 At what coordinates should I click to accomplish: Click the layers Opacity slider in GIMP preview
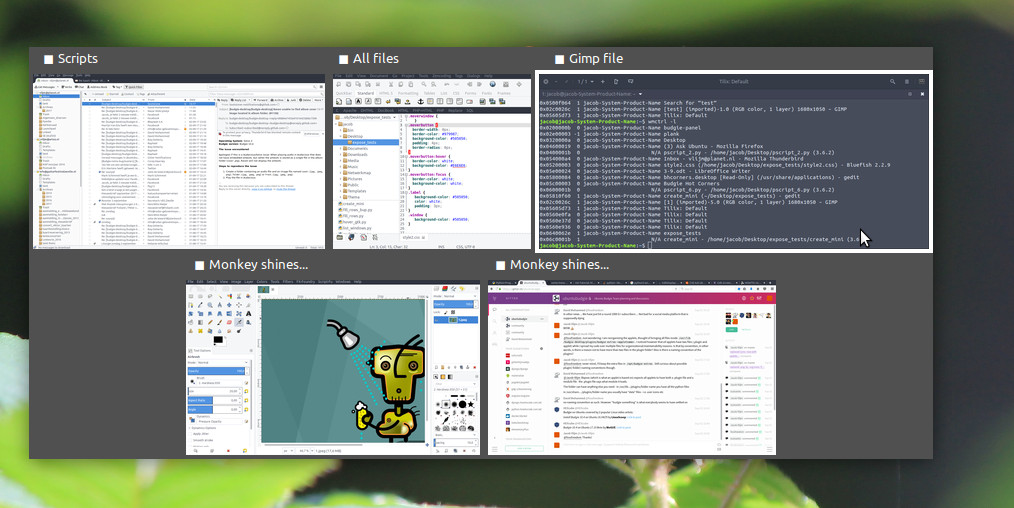455,304
